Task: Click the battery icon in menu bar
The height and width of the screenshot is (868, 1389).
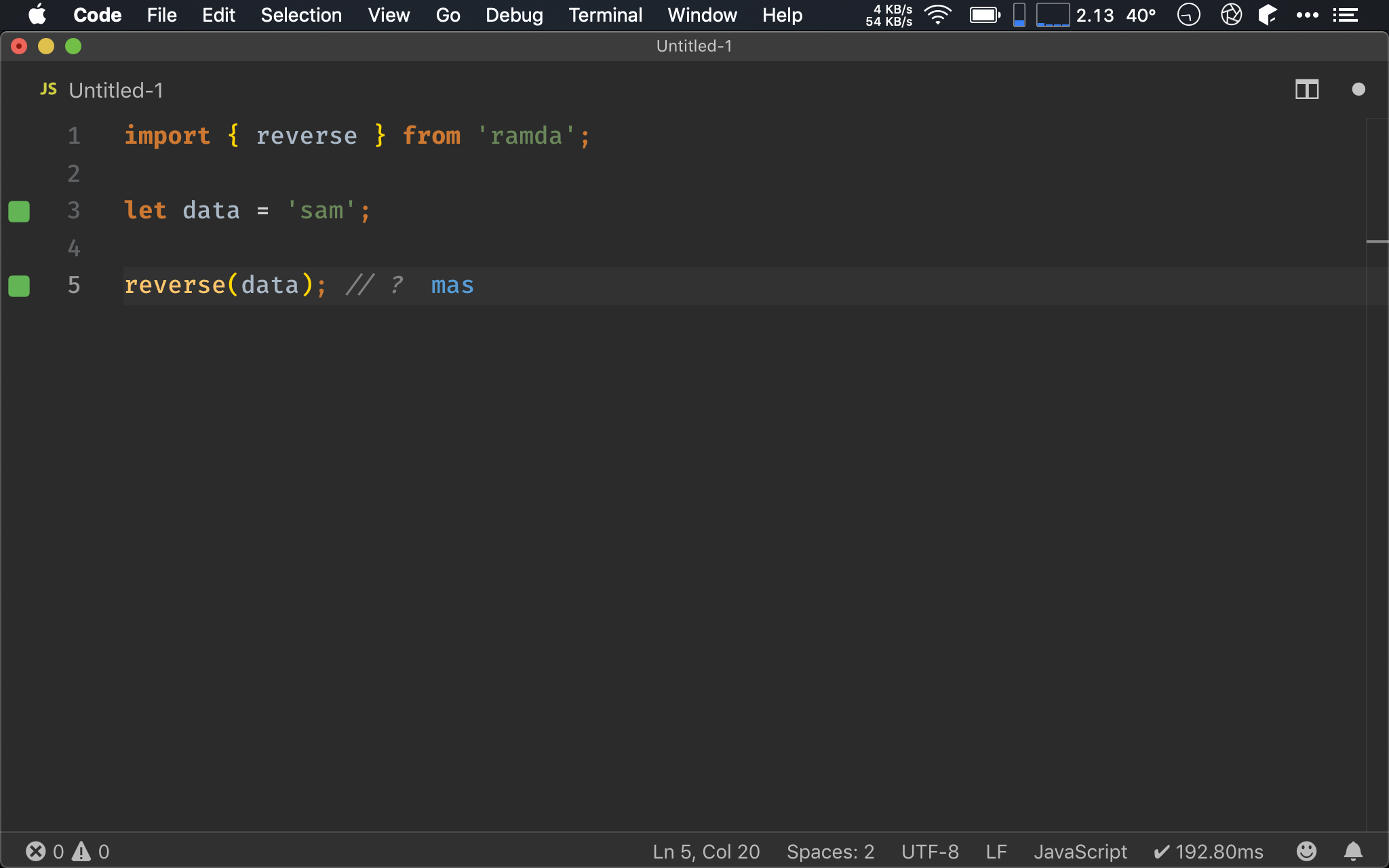Action: [x=985, y=15]
